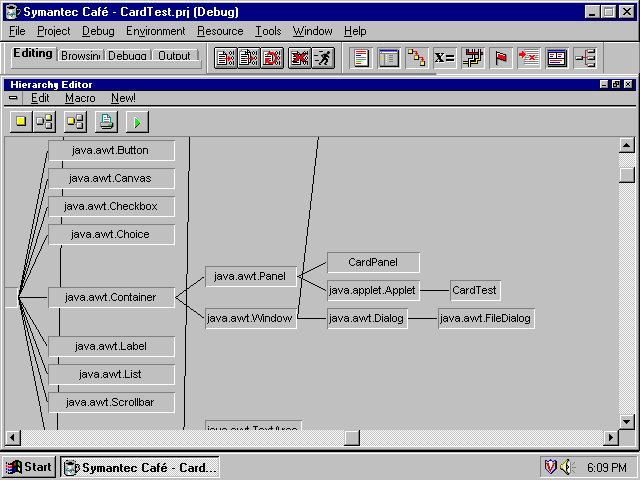640x480 pixels.
Task: Click the horizontal scrollbar right arrow
Action: (611, 438)
